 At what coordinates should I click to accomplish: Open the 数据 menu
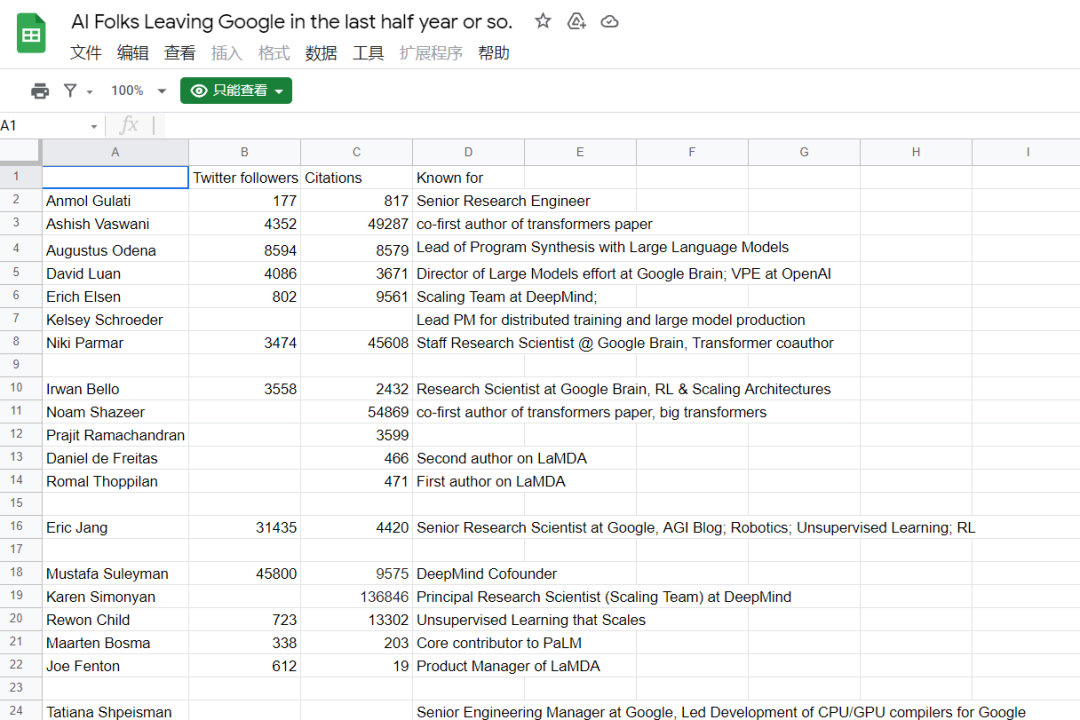(x=321, y=53)
